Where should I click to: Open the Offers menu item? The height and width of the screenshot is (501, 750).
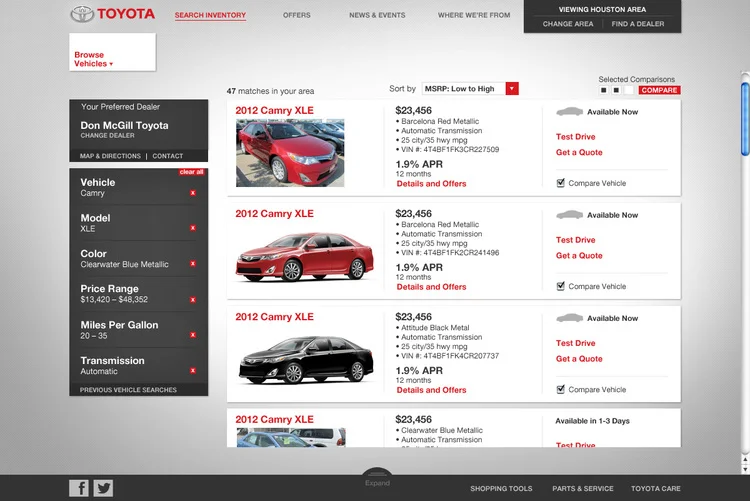pos(297,15)
